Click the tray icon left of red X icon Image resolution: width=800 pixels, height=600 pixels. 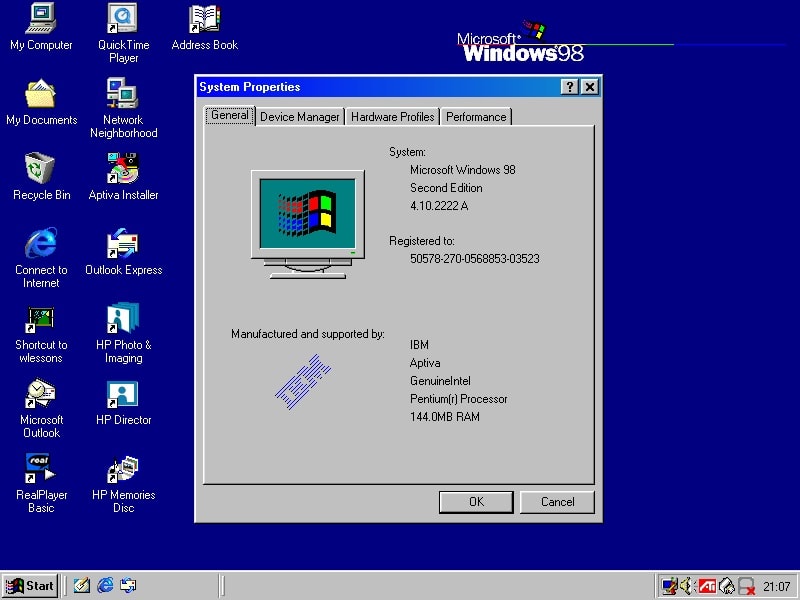tap(727, 586)
